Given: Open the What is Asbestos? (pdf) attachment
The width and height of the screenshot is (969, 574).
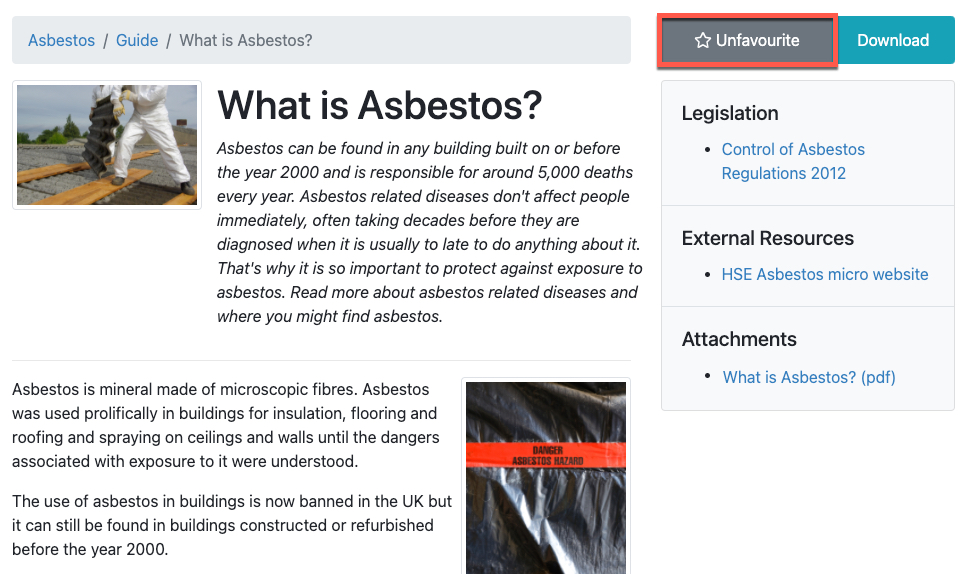Looking at the screenshot, I should pos(809,377).
